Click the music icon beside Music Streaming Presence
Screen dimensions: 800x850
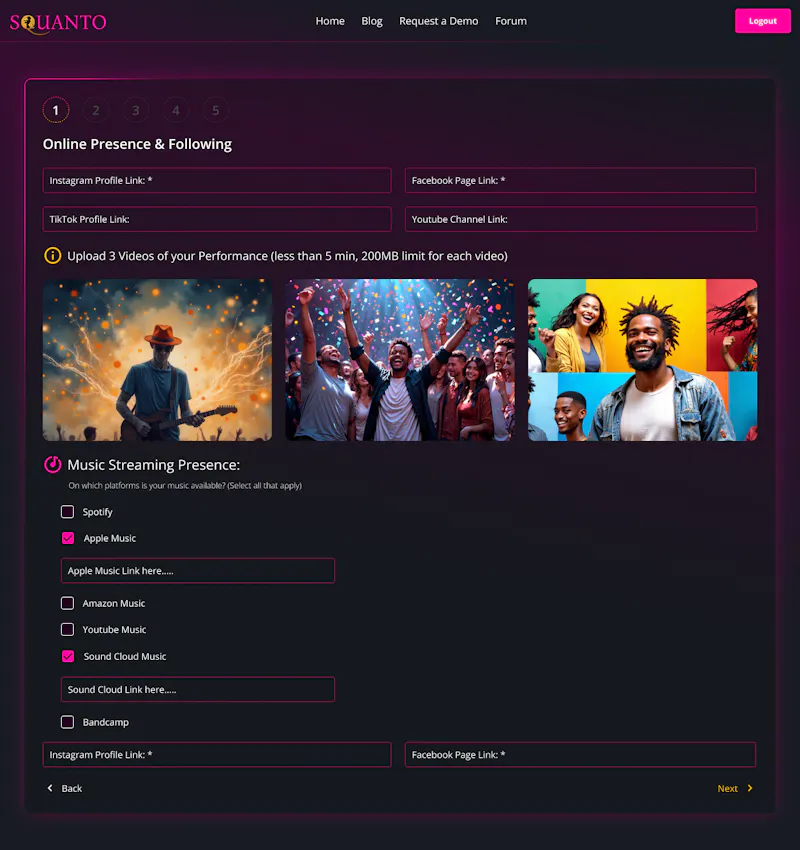tap(53, 465)
